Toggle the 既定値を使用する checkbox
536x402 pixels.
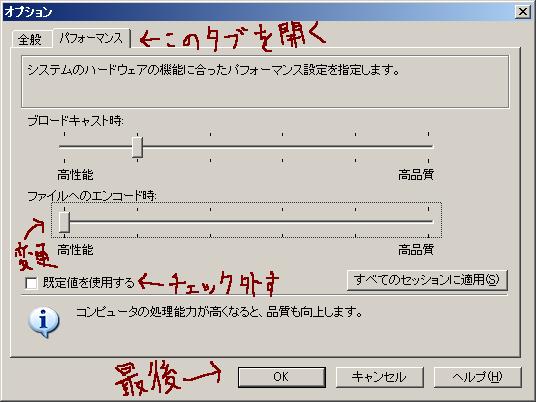pos(31,283)
